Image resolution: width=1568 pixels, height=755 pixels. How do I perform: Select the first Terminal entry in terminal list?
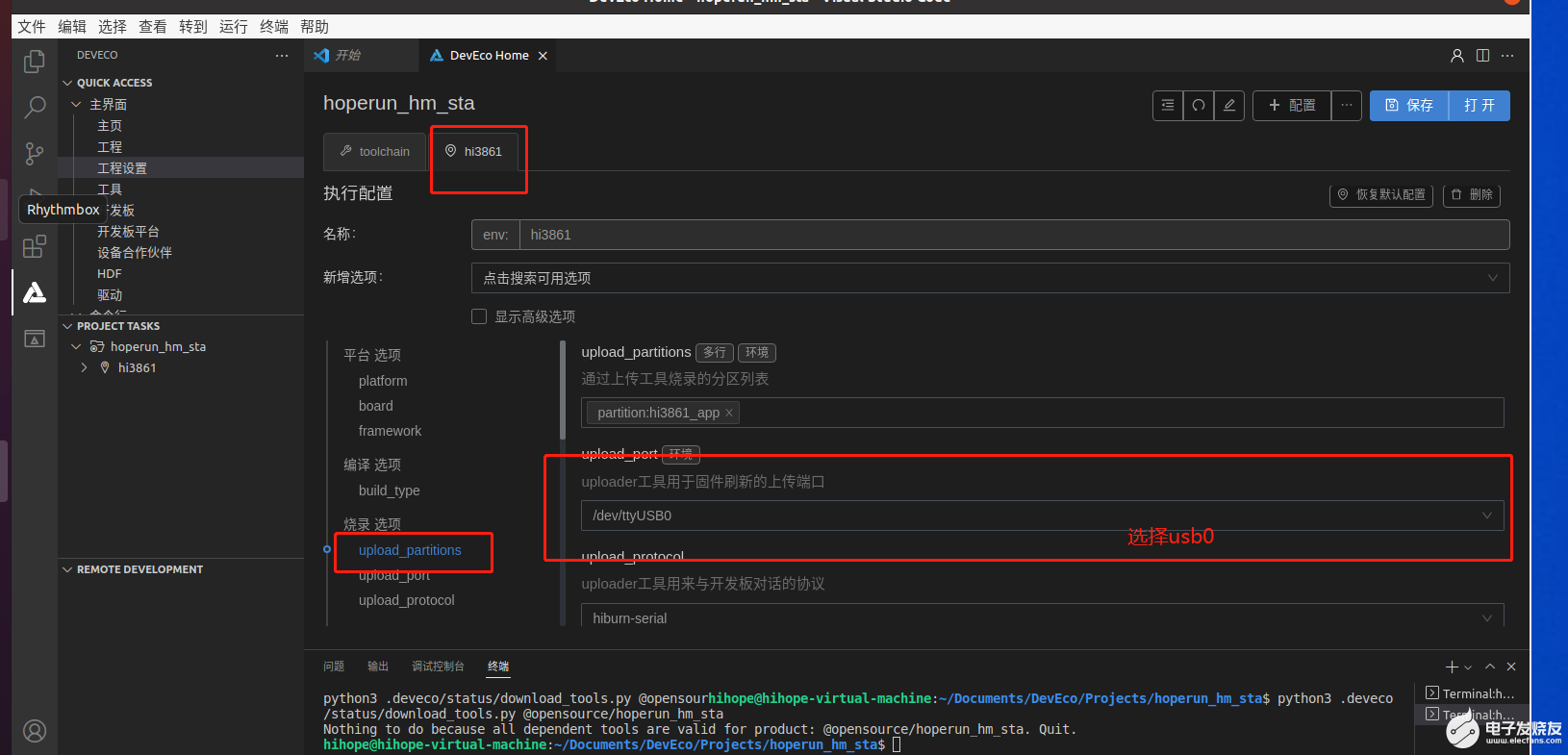tap(1470, 693)
